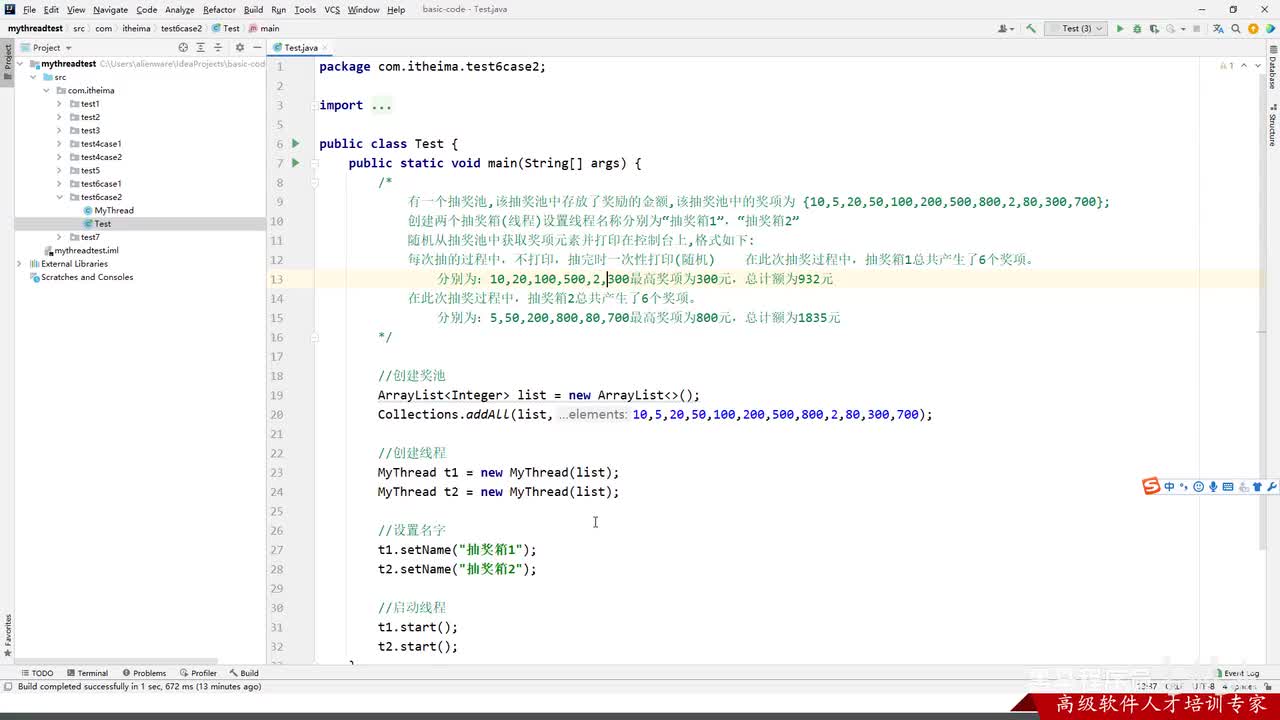Click the itheima breadcrumb in navigation bar
Screen dimensions: 1280x720
point(136,29)
